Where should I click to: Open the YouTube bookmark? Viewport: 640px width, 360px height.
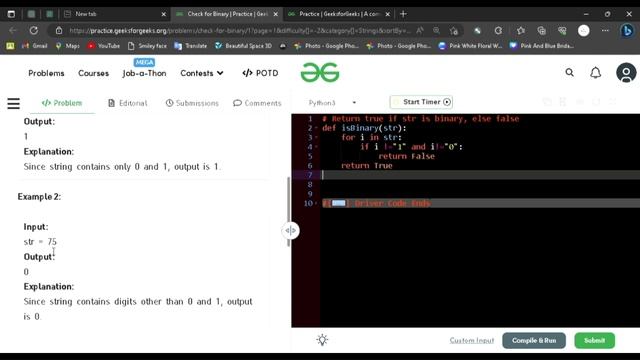[104, 46]
